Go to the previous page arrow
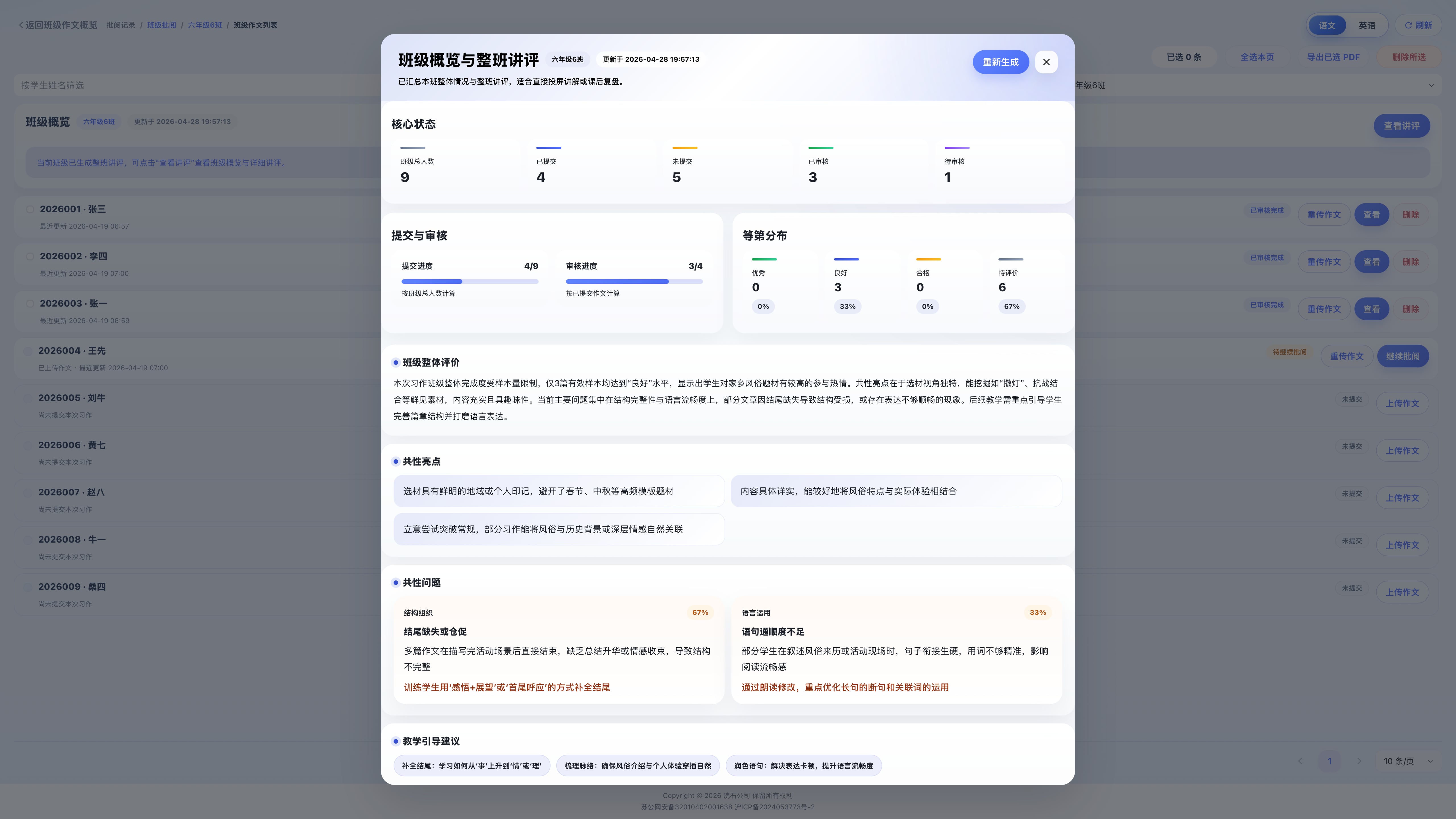 pos(1300,761)
